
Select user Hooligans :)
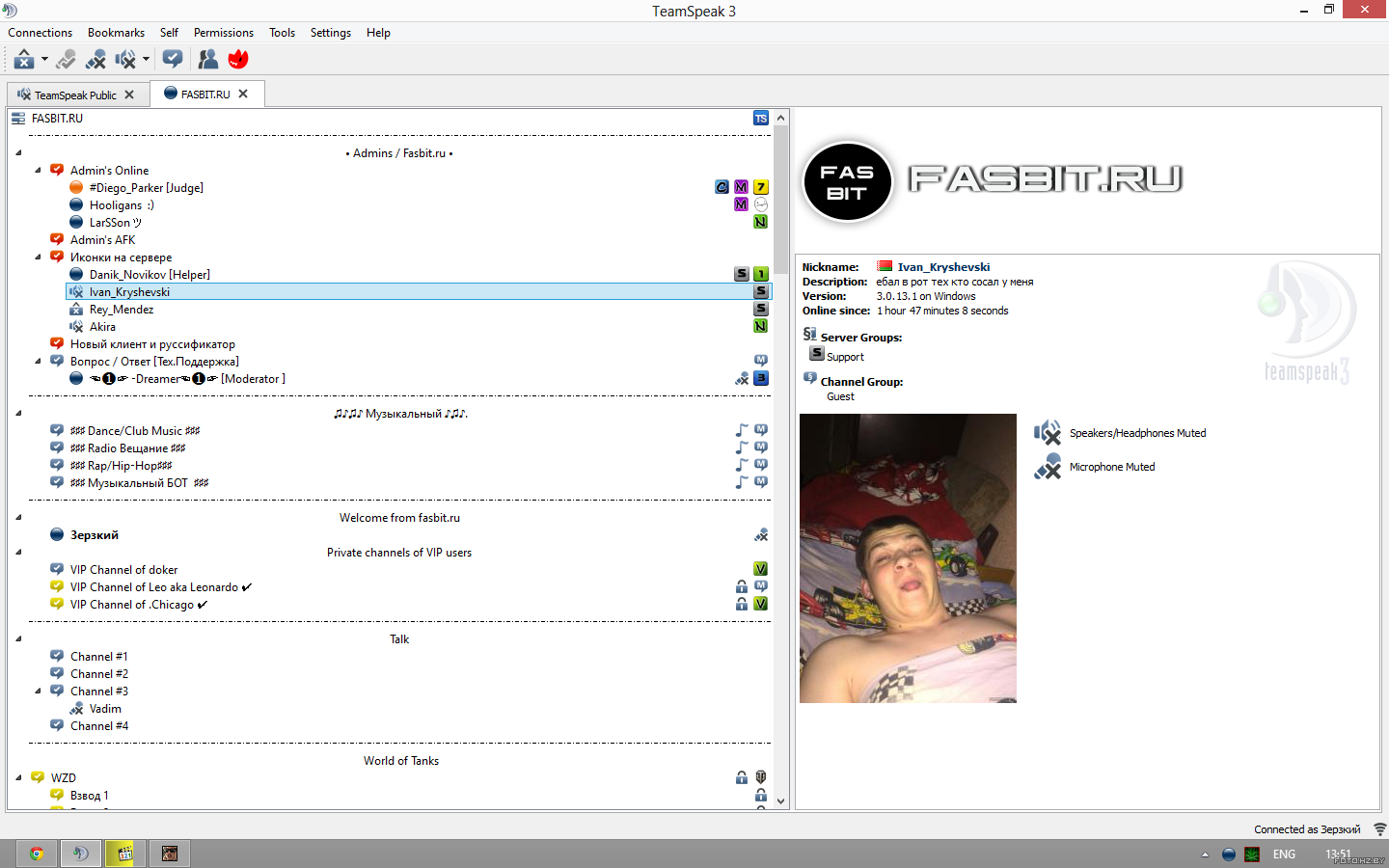click(x=122, y=205)
